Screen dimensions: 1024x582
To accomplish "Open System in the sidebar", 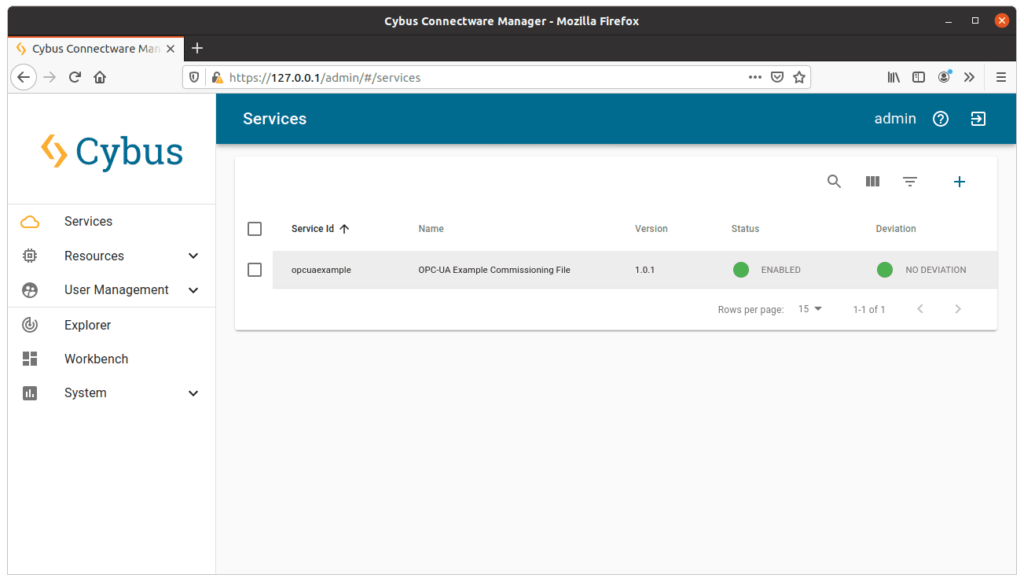I will click(85, 393).
